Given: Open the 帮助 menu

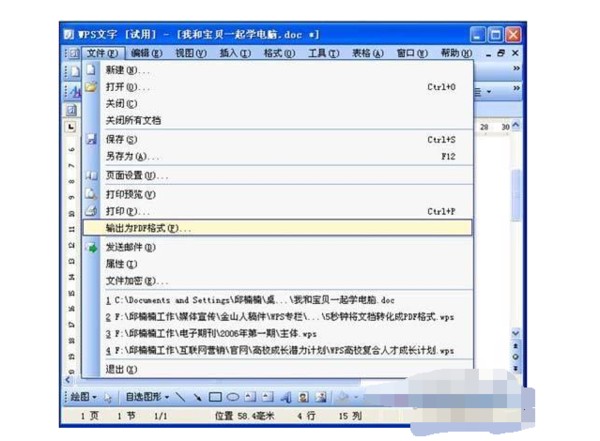Looking at the screenshot, I should point(456,53).
